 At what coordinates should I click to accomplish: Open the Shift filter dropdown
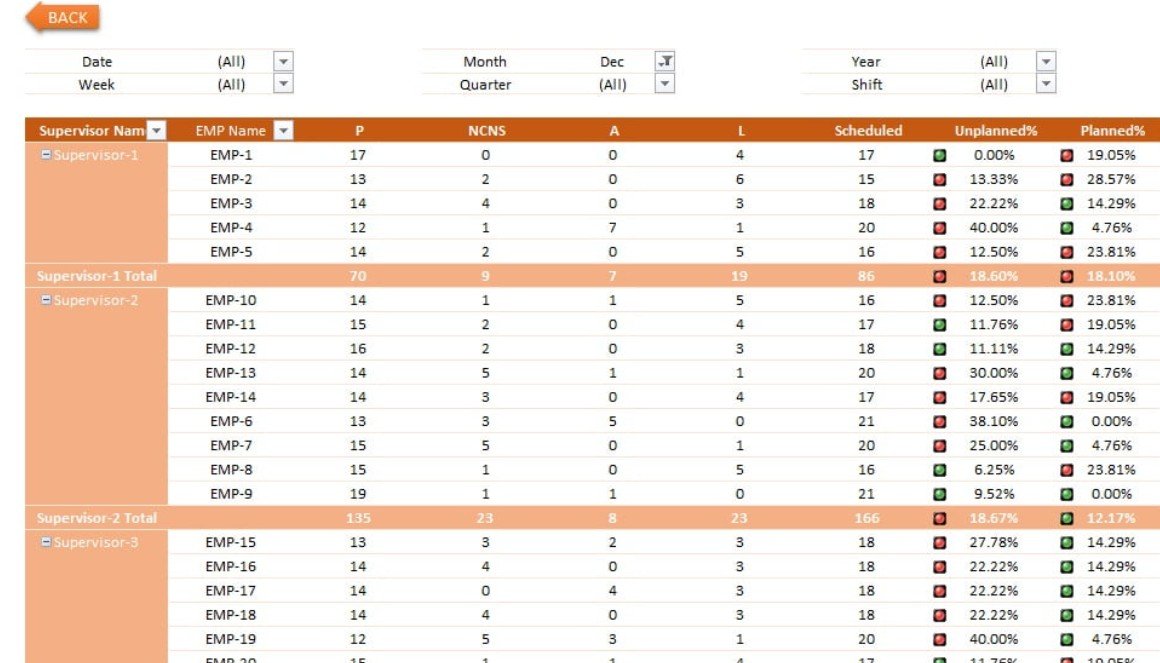1046,85
